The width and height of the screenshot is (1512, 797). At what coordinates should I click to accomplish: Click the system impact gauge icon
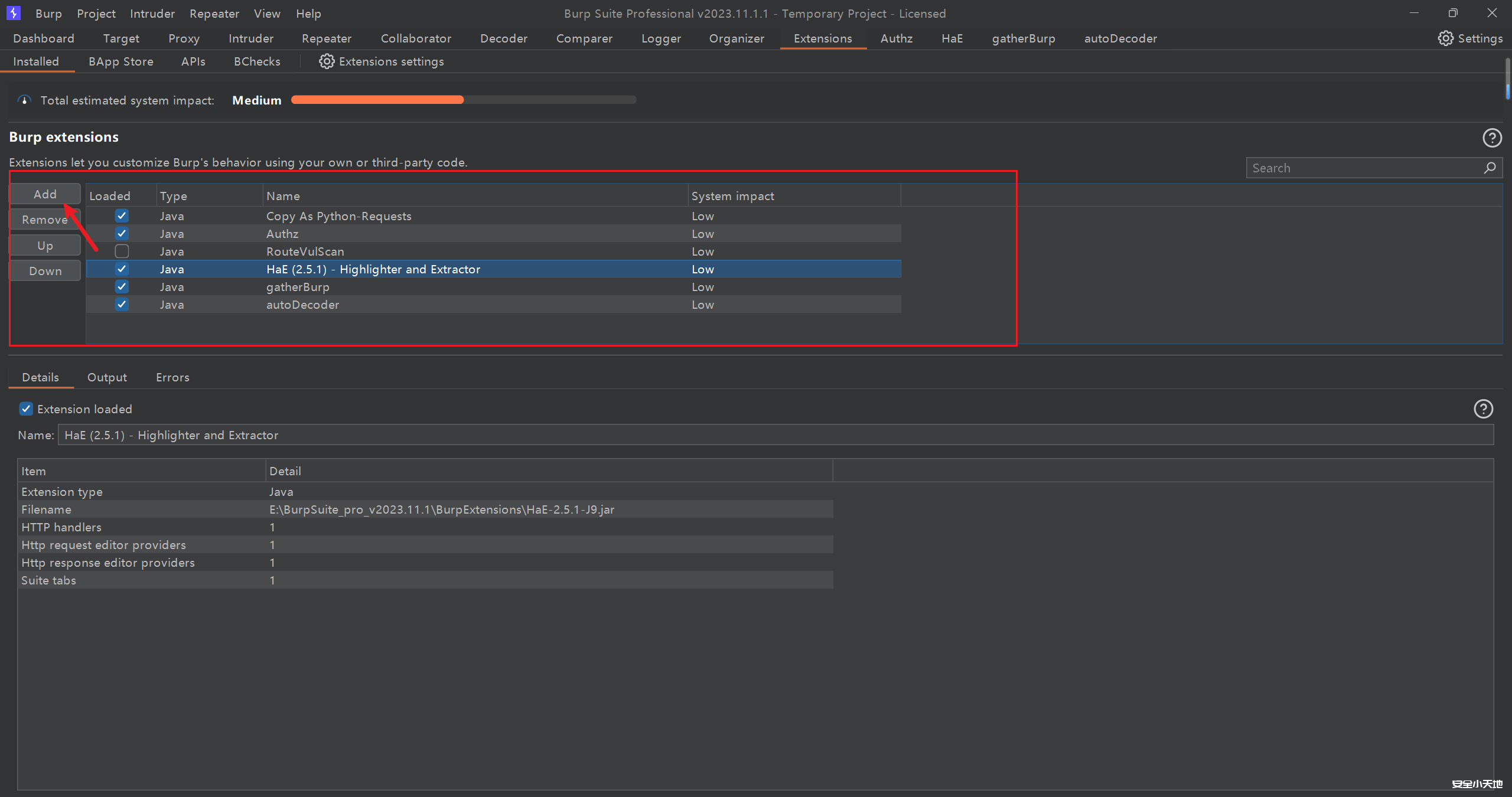(x=24, y=100)
